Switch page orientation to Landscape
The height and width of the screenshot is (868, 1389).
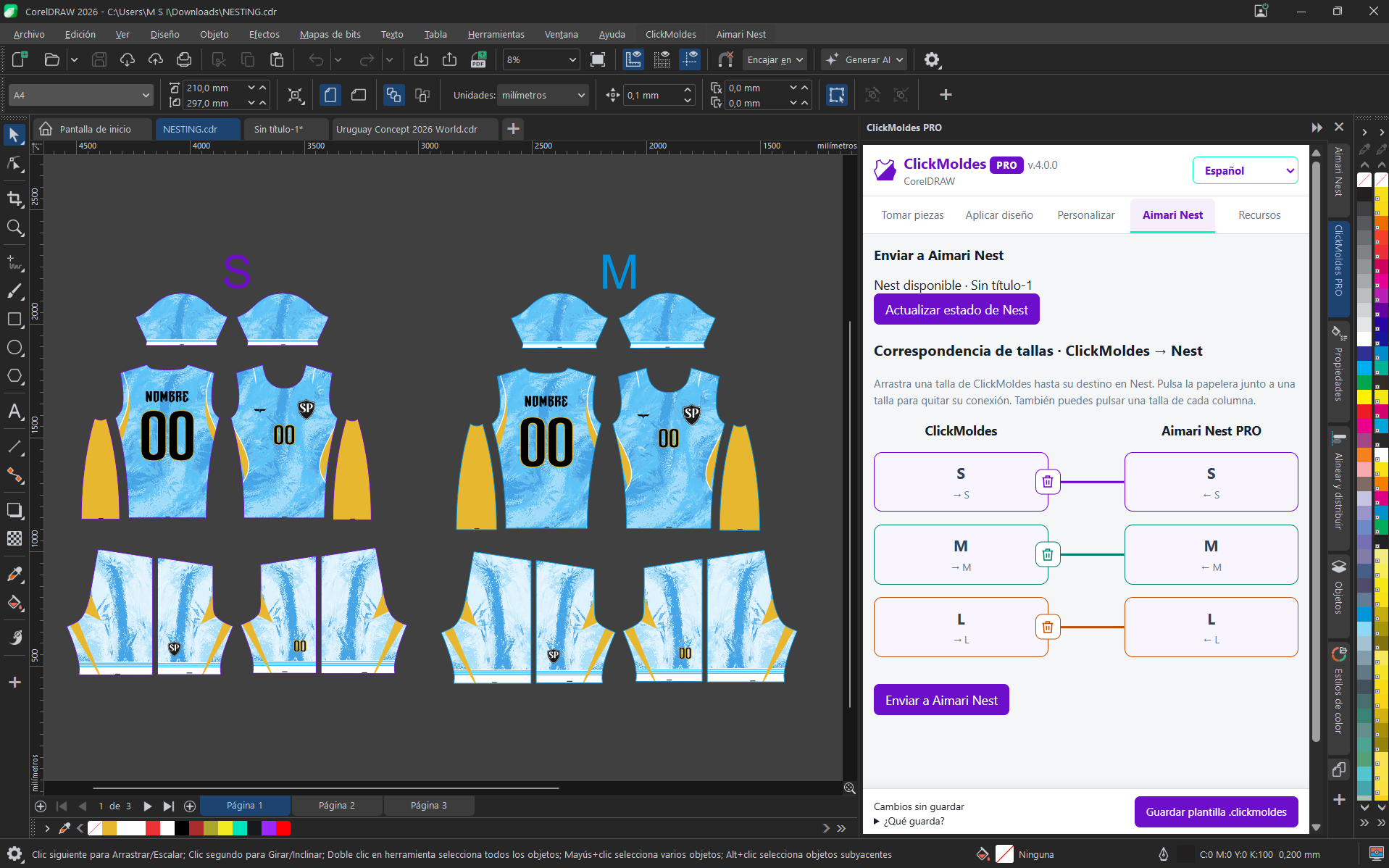click(359, 95)
